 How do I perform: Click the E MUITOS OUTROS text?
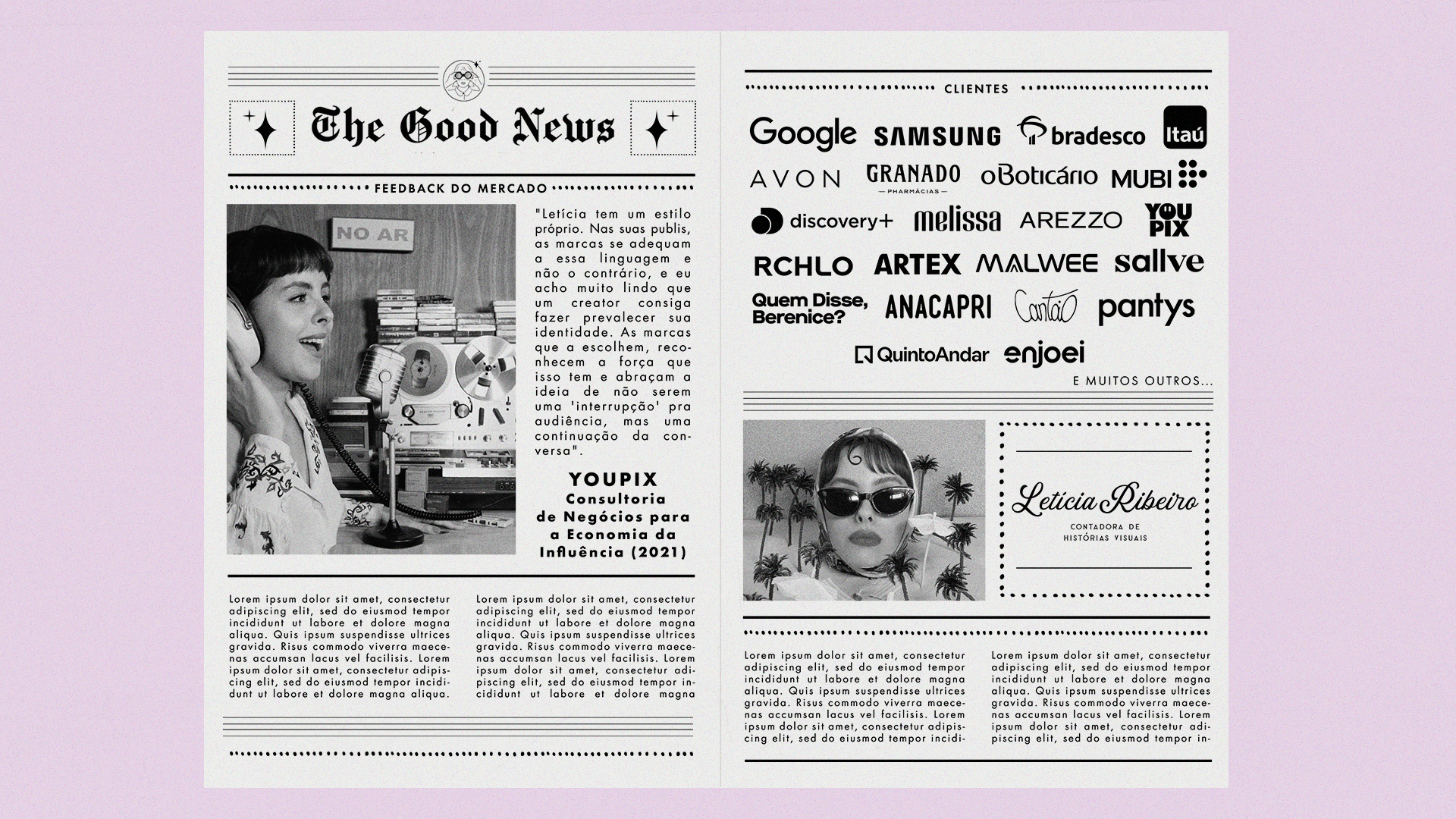coord(1142,381)
